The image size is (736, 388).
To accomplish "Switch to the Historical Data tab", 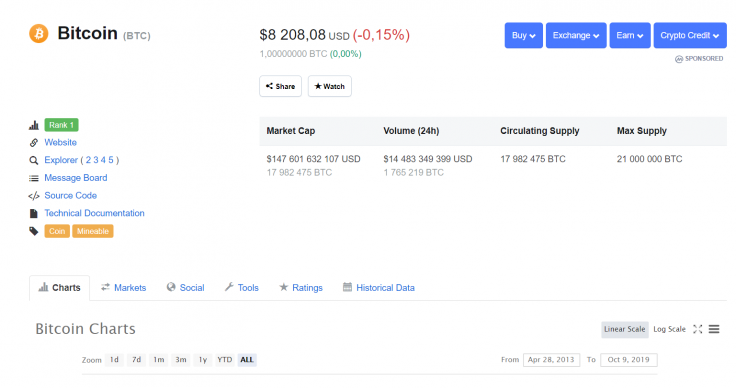I will pyautogui.click(x=379, y=288).
